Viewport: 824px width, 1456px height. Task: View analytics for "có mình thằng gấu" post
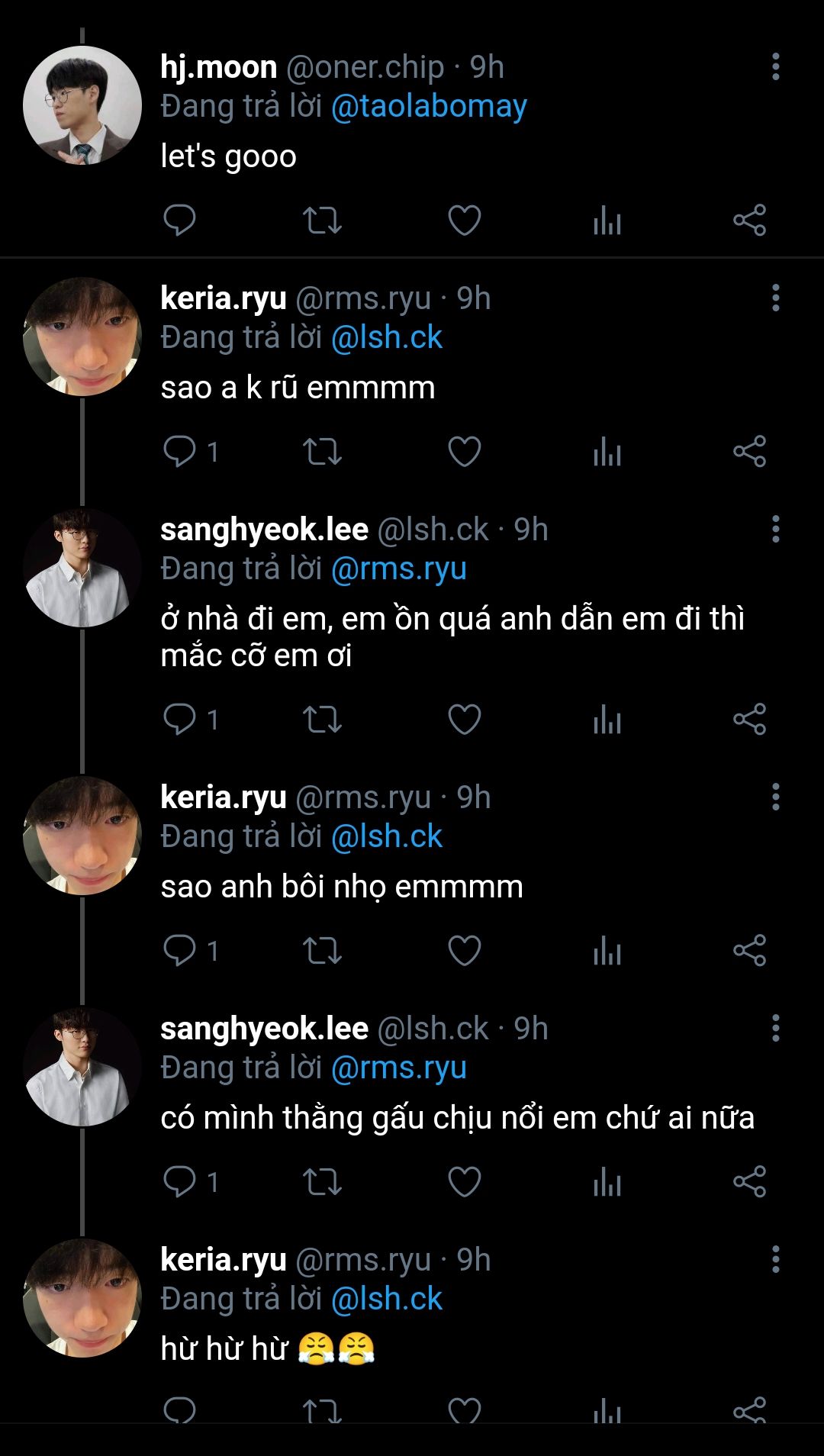click(x=607, y=1182)
